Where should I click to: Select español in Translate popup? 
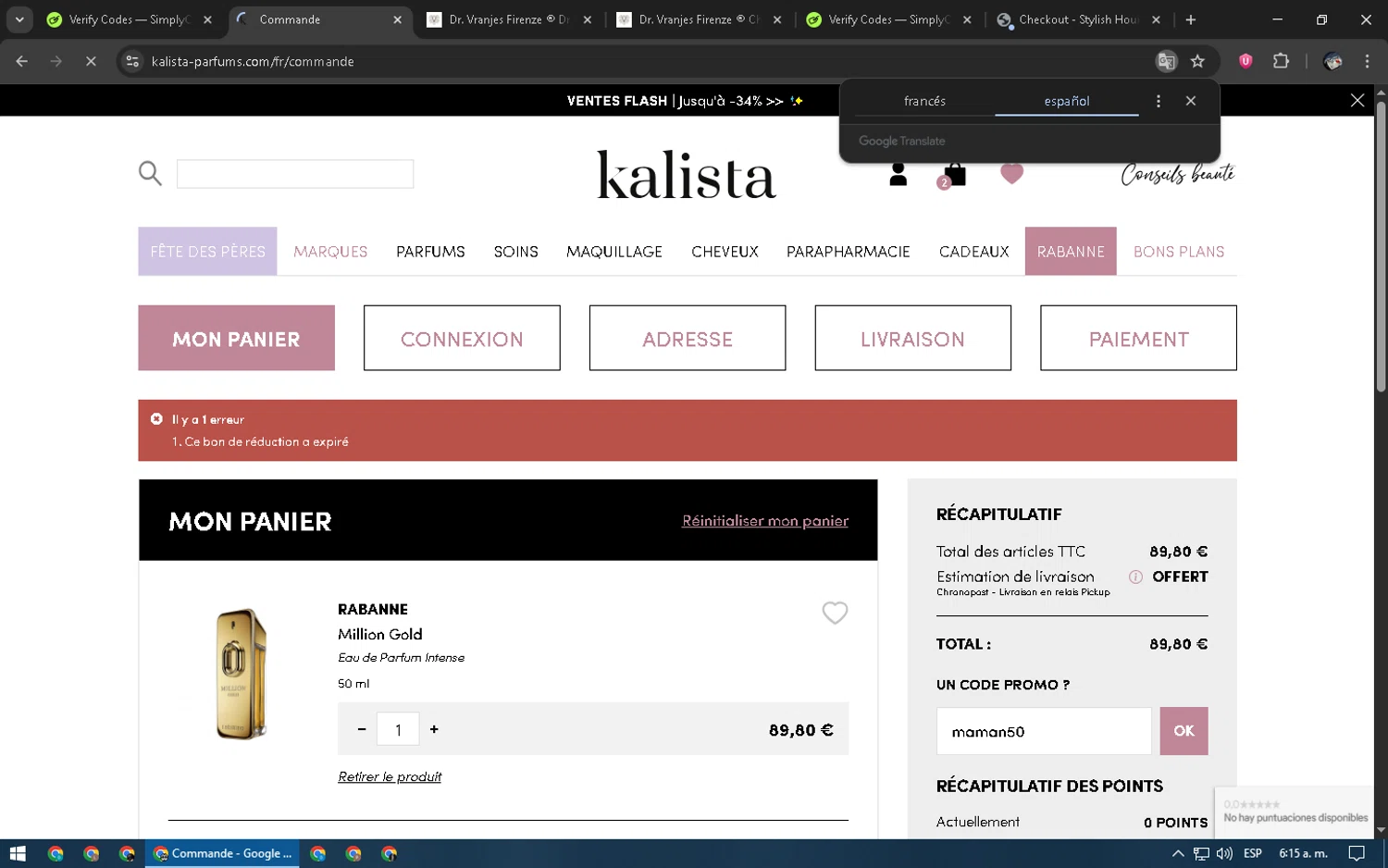(1067, 101)
